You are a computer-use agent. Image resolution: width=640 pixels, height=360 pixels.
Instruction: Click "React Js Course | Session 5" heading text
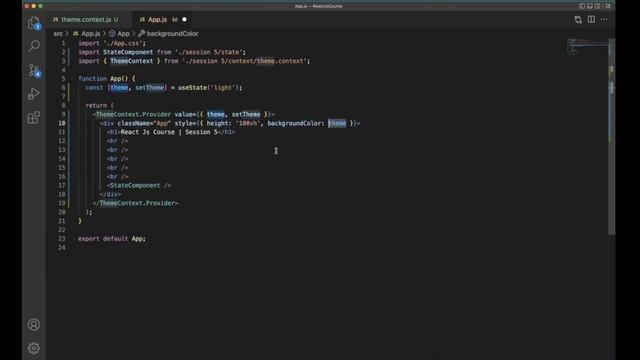pos(169,132)
